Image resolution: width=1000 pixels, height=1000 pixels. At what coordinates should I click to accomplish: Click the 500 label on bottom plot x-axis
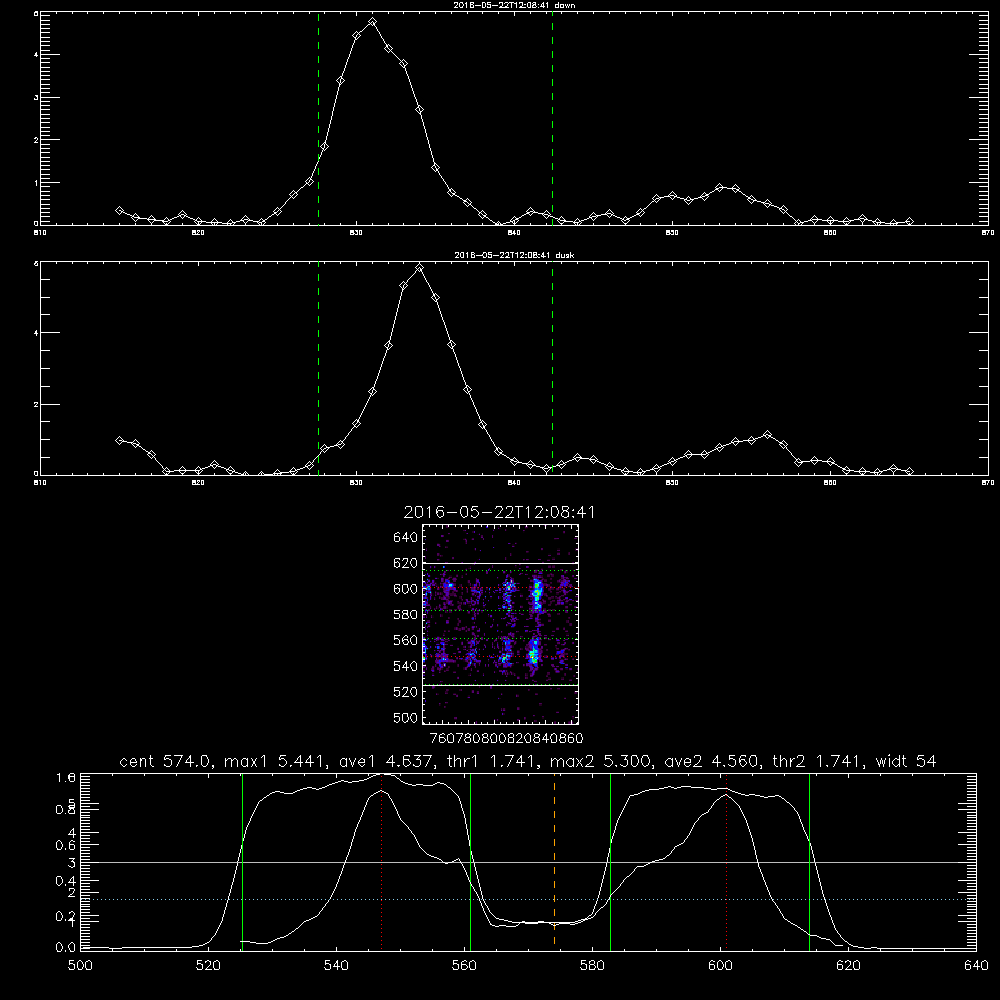coord(80,966)
